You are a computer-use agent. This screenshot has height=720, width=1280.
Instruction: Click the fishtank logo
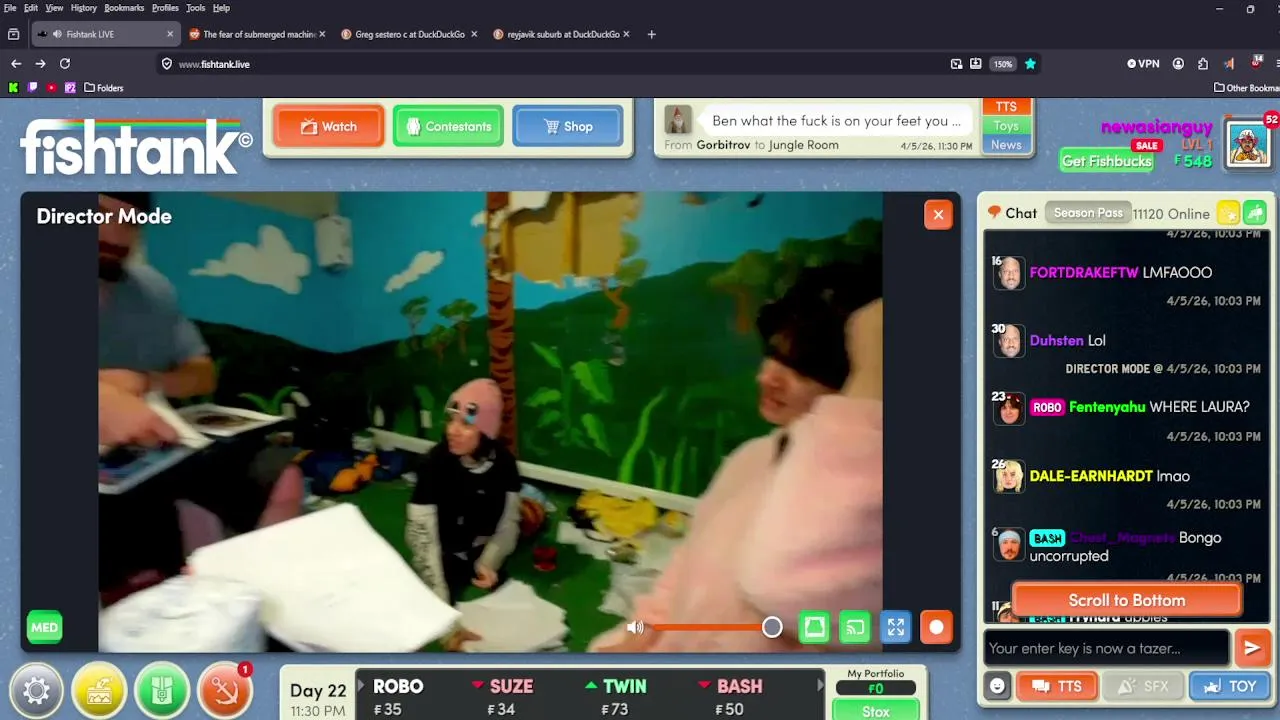(136, 147)
